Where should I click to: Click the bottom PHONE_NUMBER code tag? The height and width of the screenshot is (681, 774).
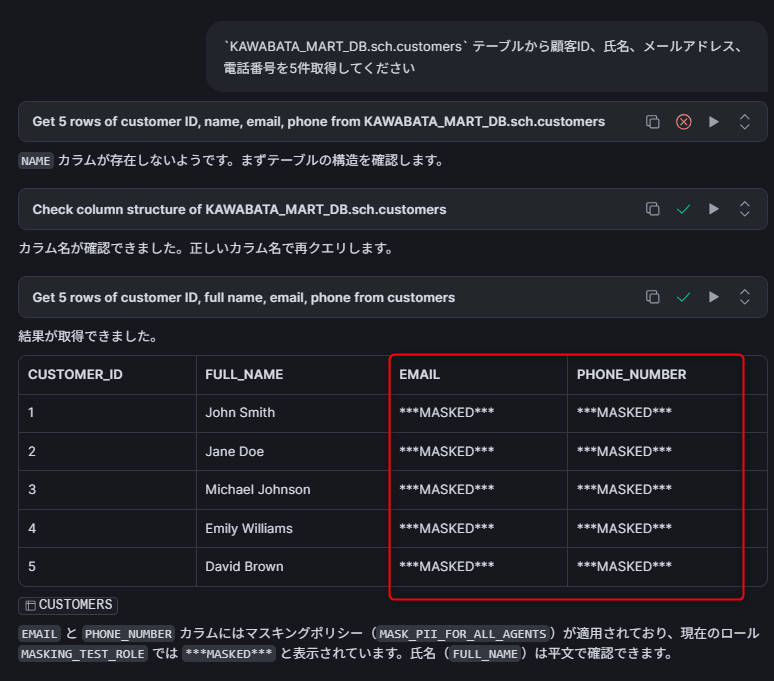[128, 634]
